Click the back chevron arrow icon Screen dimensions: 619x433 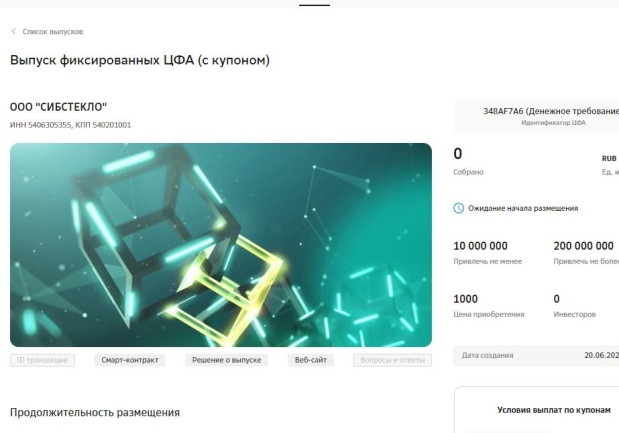tap(13, 31)
